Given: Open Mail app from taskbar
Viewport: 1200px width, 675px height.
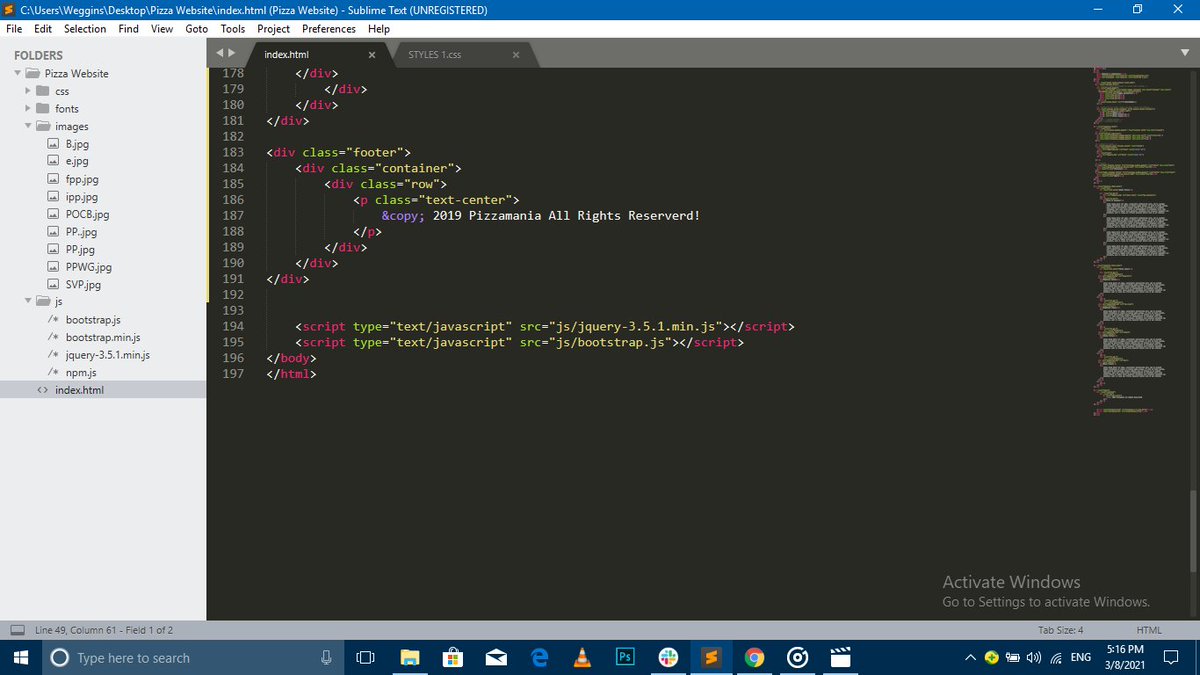Looking at the screenshot, I should pos(496,657).
